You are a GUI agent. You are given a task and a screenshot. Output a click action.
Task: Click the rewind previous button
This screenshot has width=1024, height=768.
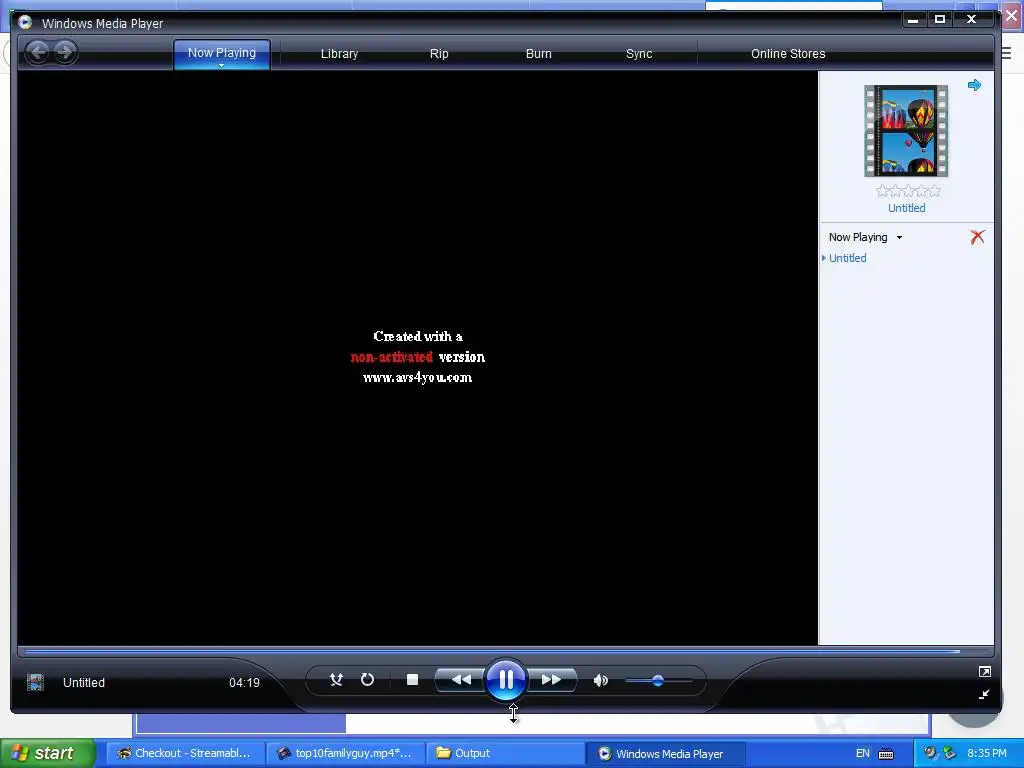(461, 680)
